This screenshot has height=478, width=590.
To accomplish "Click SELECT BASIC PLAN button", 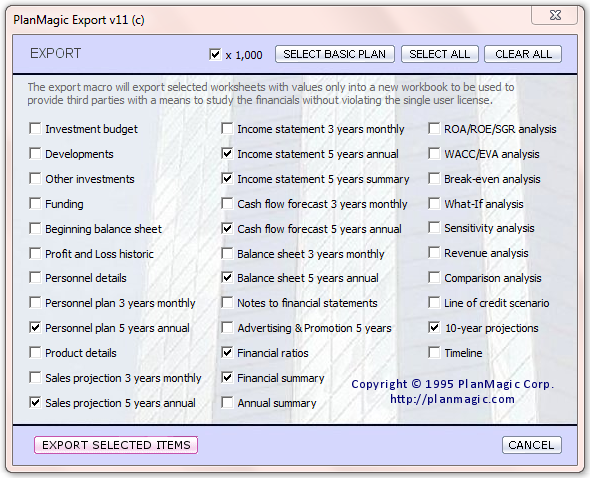I will point(335,54).
